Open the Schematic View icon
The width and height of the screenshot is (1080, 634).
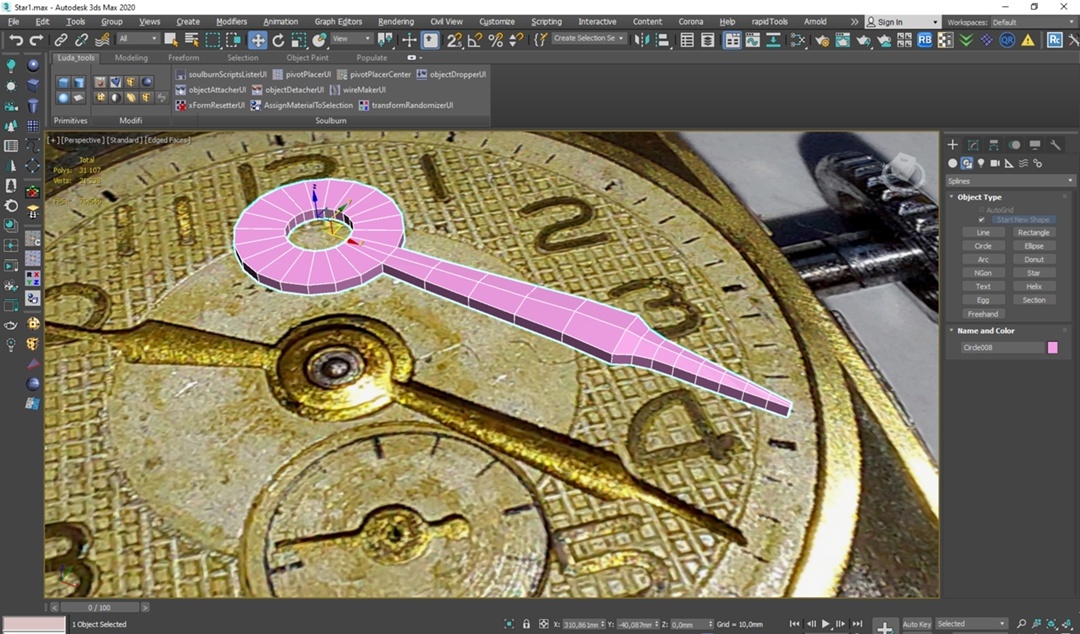(x=773, y=40)
